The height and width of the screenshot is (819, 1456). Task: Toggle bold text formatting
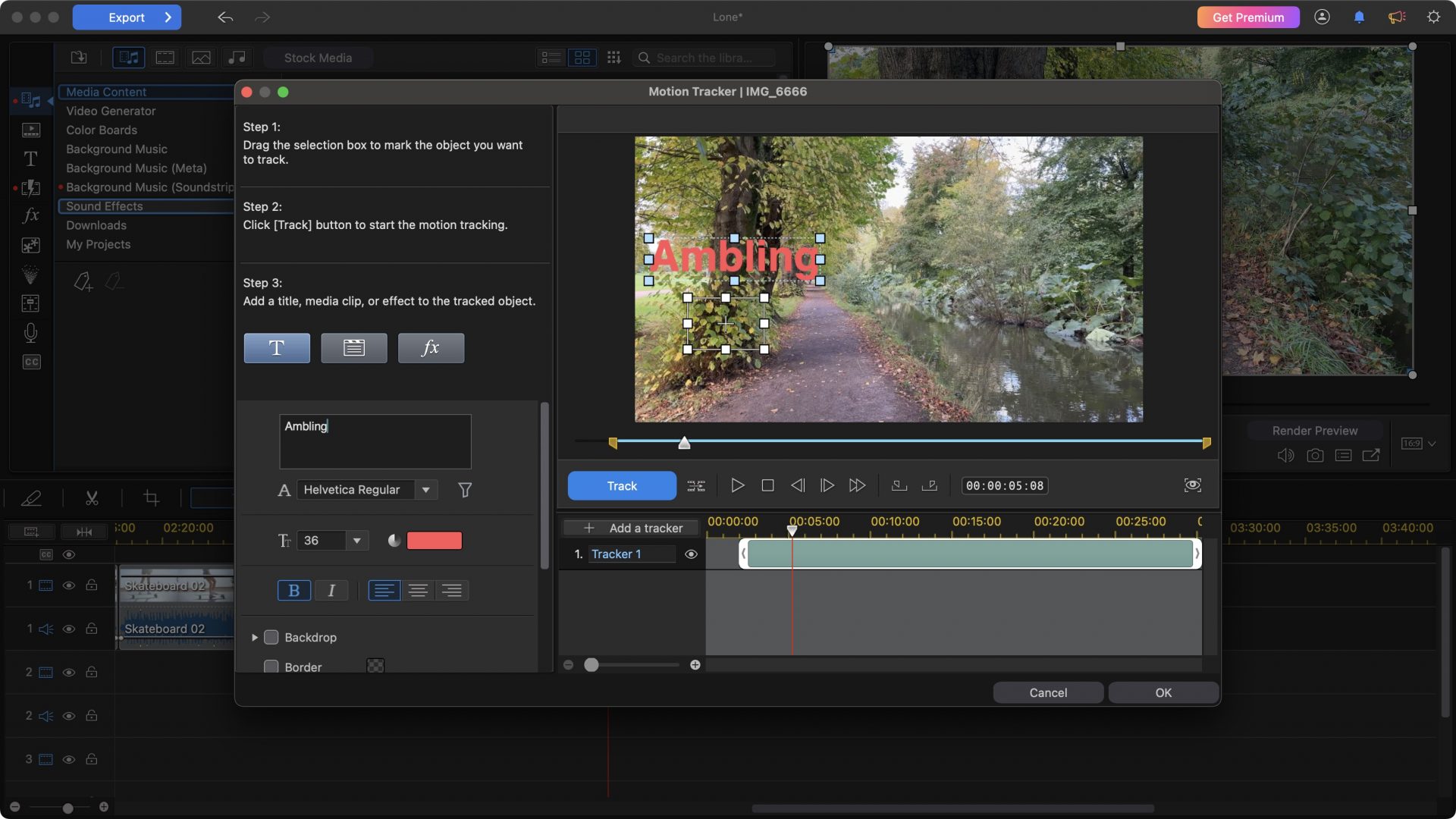pos(294,591)
